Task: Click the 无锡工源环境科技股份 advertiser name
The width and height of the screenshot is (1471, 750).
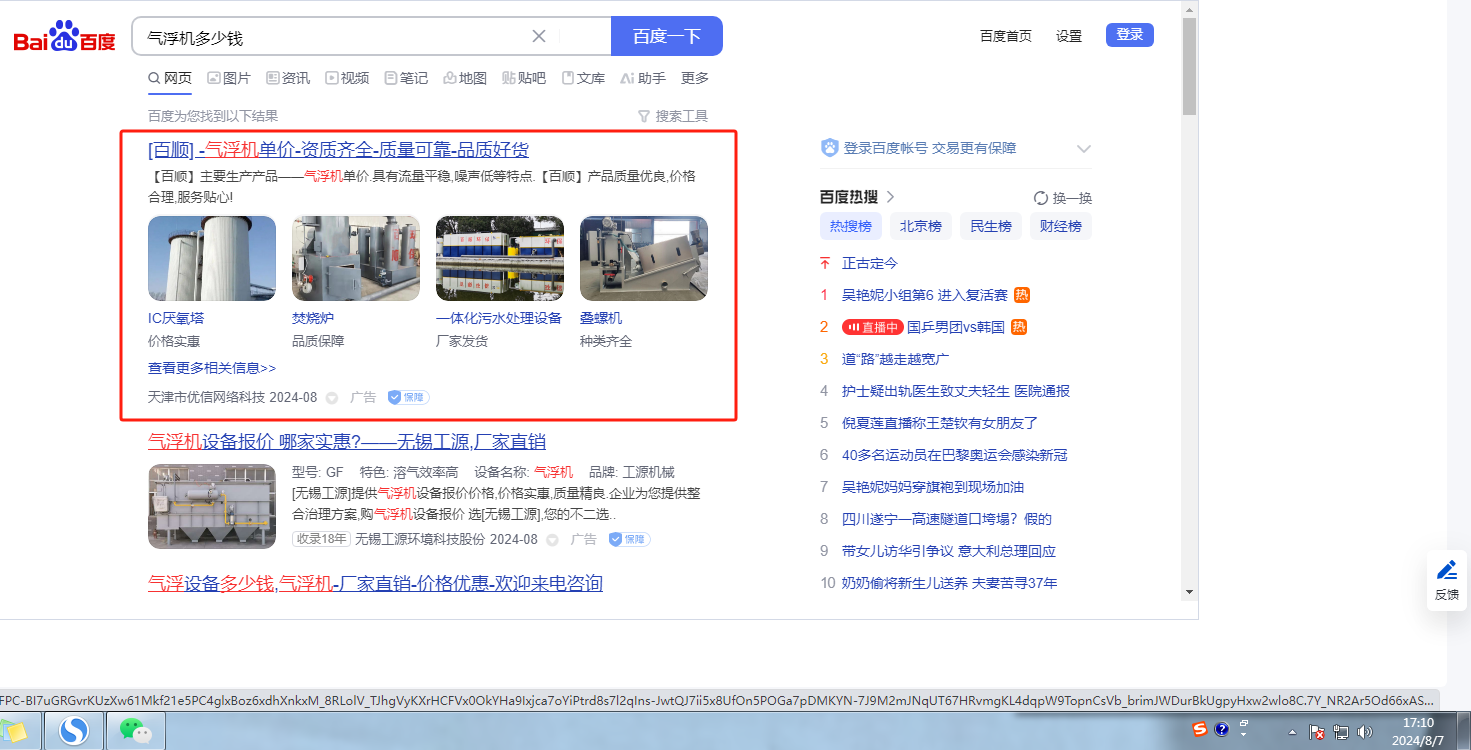Action: click(x=420, y=539)
